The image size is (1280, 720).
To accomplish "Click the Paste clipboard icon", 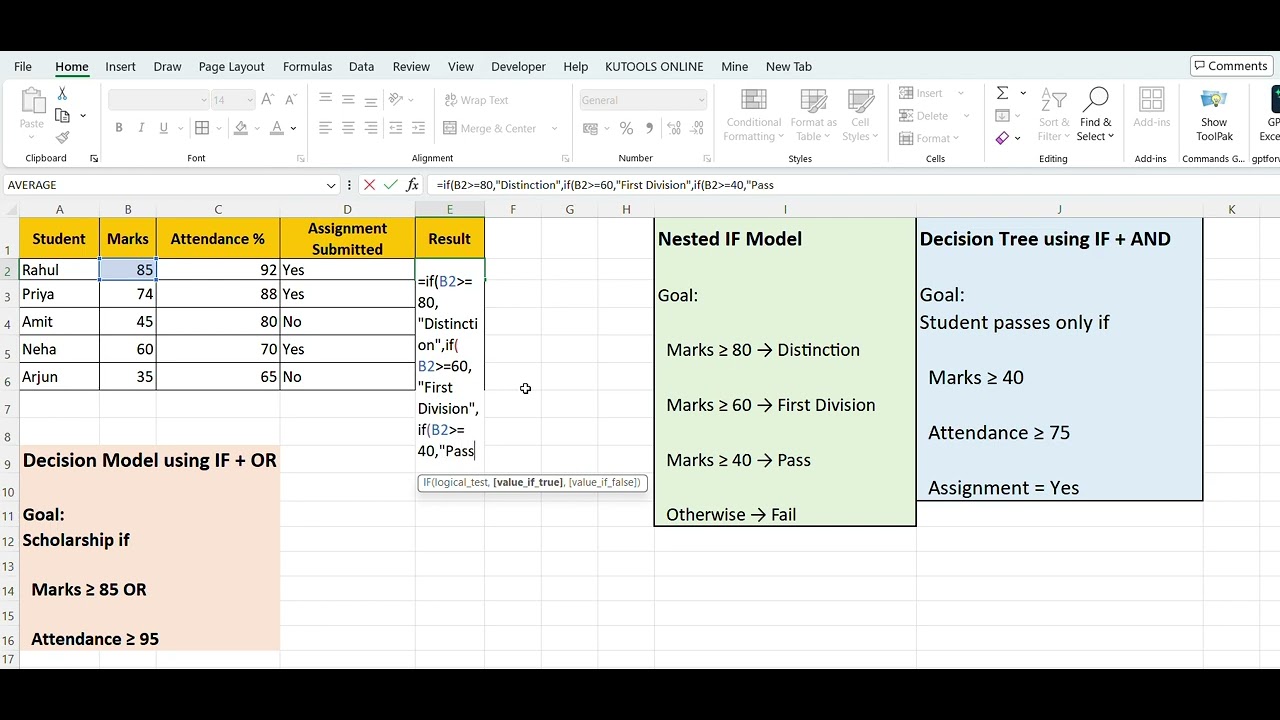I will point(32,101).
